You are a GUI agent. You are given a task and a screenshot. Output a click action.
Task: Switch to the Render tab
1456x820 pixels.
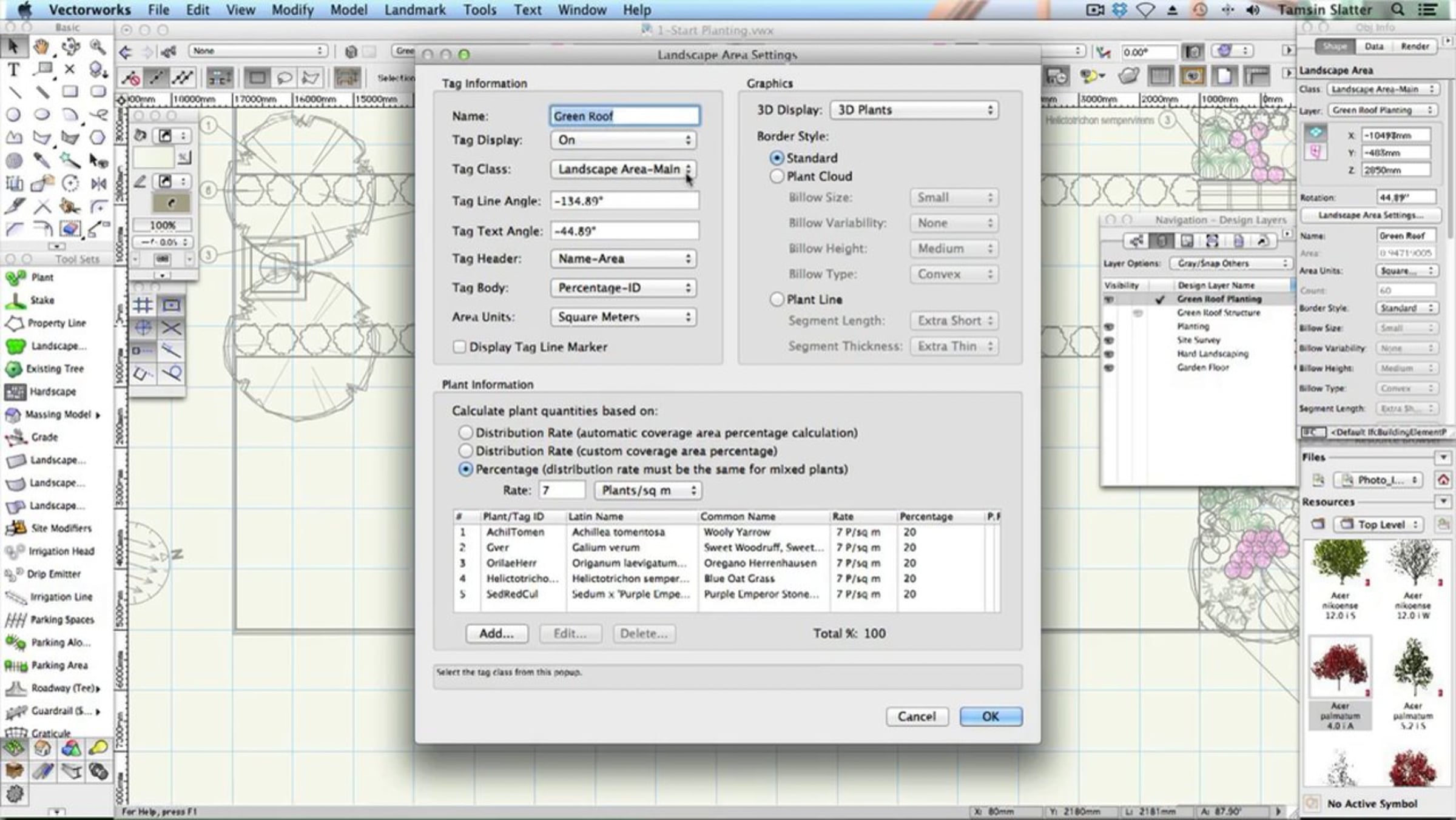(x=1415, y=47)
